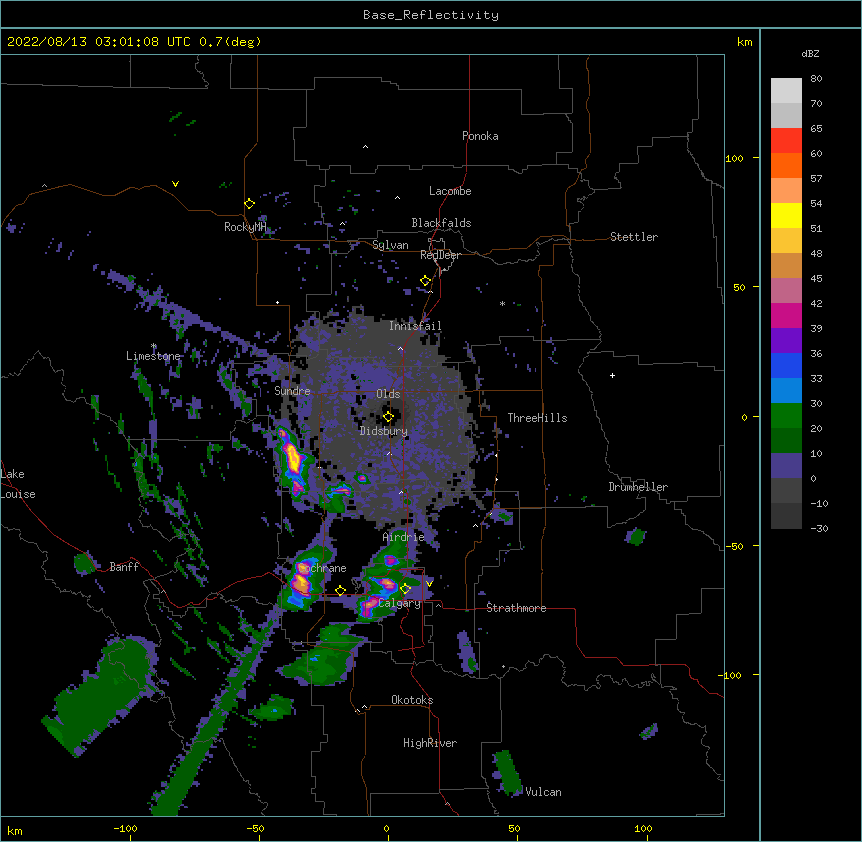Click the Banff label

coord(124,567)
